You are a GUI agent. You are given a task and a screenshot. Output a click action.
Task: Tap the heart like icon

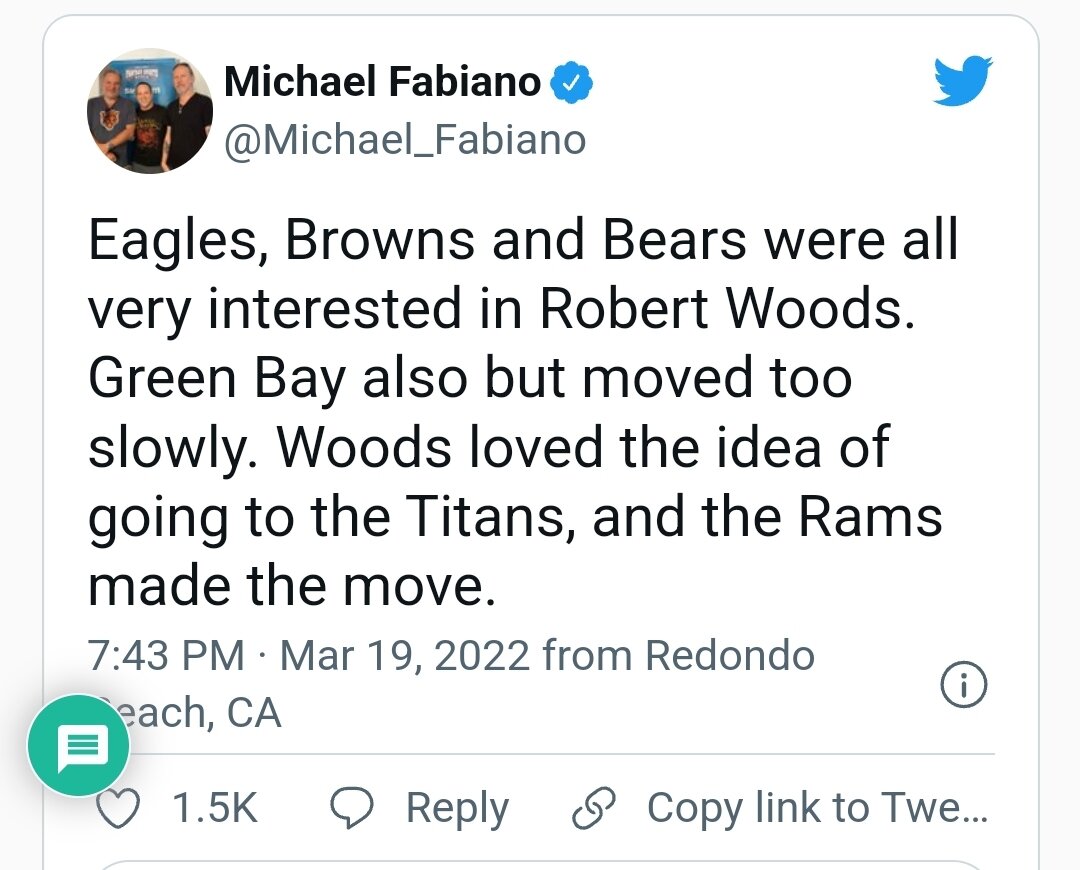[x=120, y=808]
